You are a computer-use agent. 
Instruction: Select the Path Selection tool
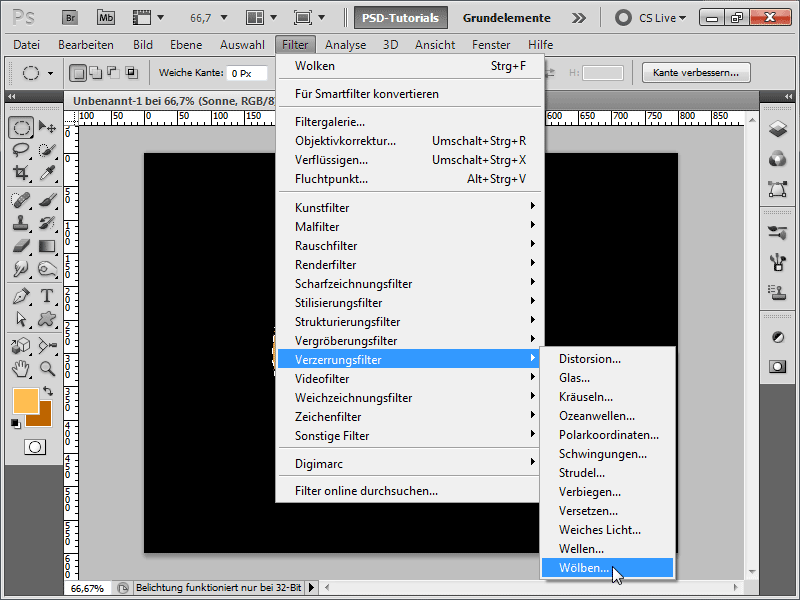[21, 319]
